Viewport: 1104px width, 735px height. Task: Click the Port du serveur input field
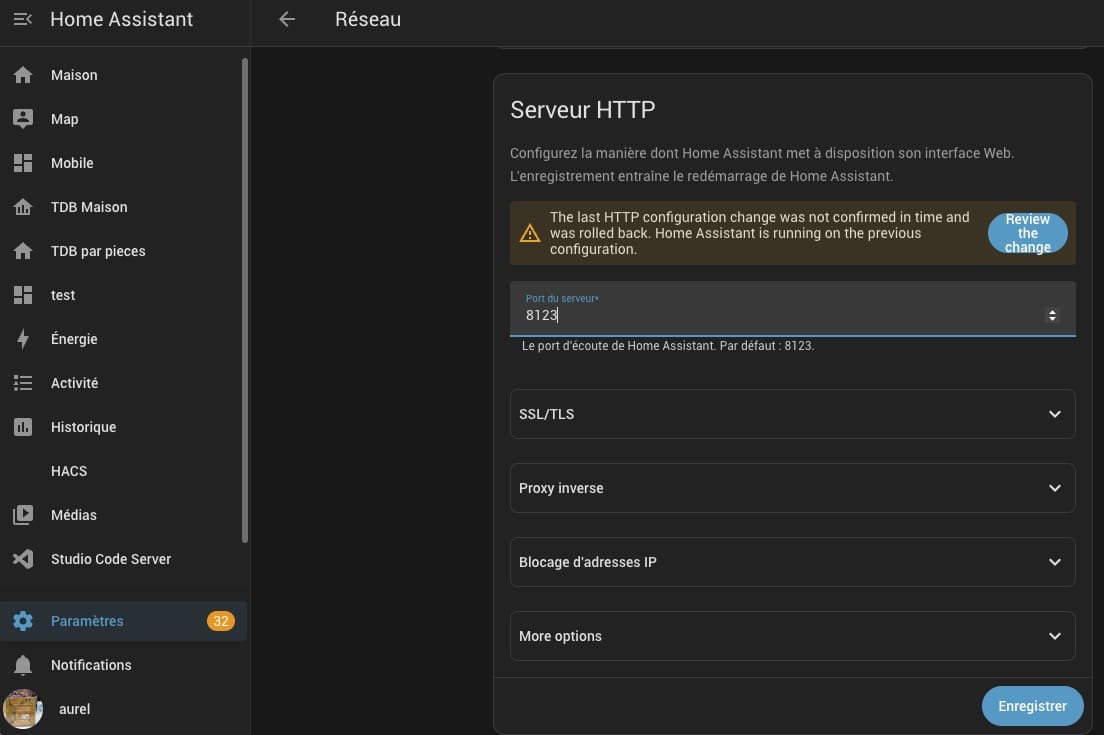click(792, 309)
